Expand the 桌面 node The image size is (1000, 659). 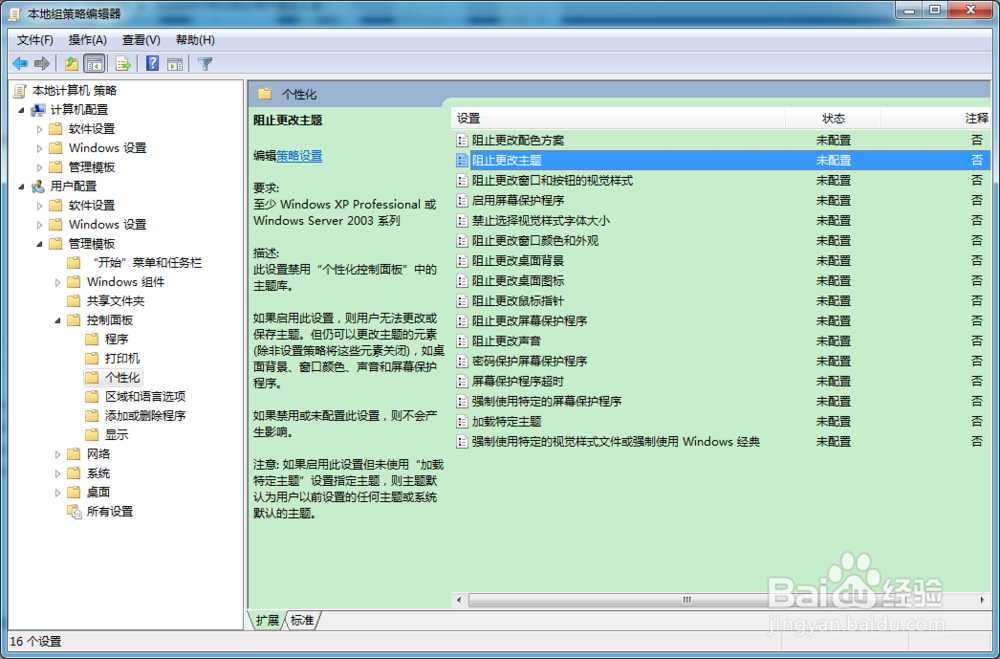(x=57, y=492)
